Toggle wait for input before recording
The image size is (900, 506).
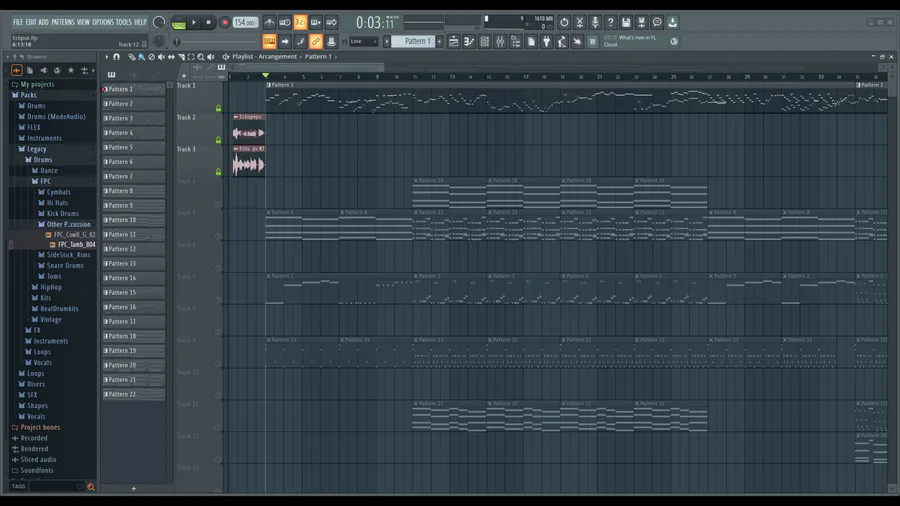[285, 22]
